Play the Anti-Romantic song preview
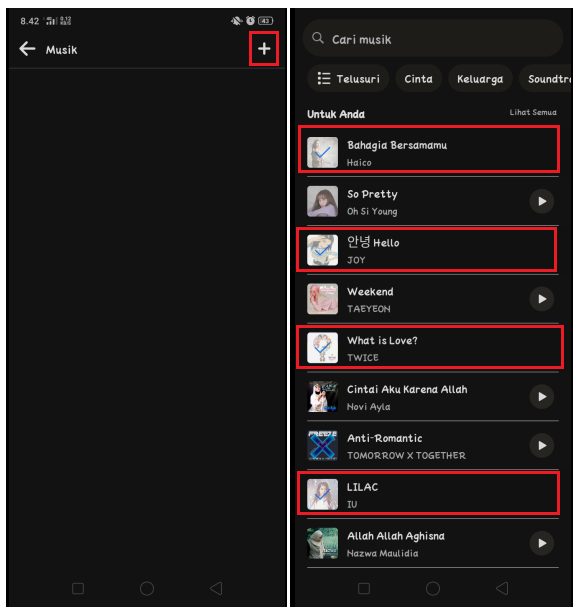Screen dimensions: 580x612 pos(542,445)
